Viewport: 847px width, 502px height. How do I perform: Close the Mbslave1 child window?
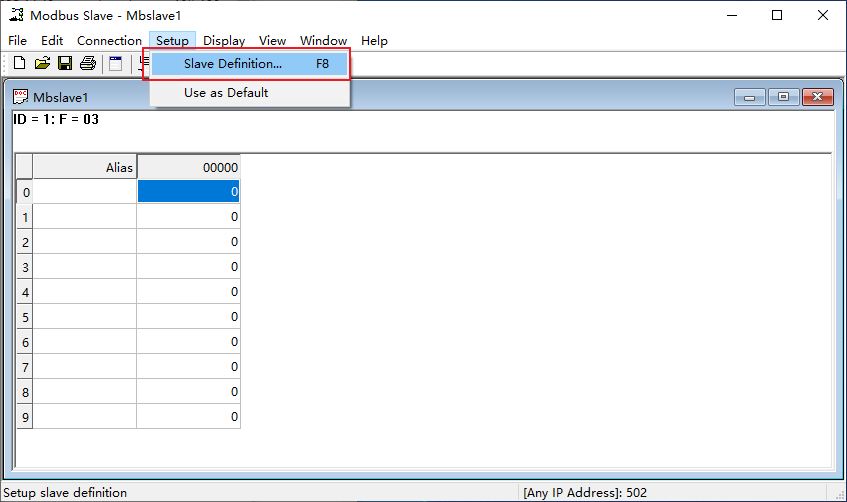(817, 97)
